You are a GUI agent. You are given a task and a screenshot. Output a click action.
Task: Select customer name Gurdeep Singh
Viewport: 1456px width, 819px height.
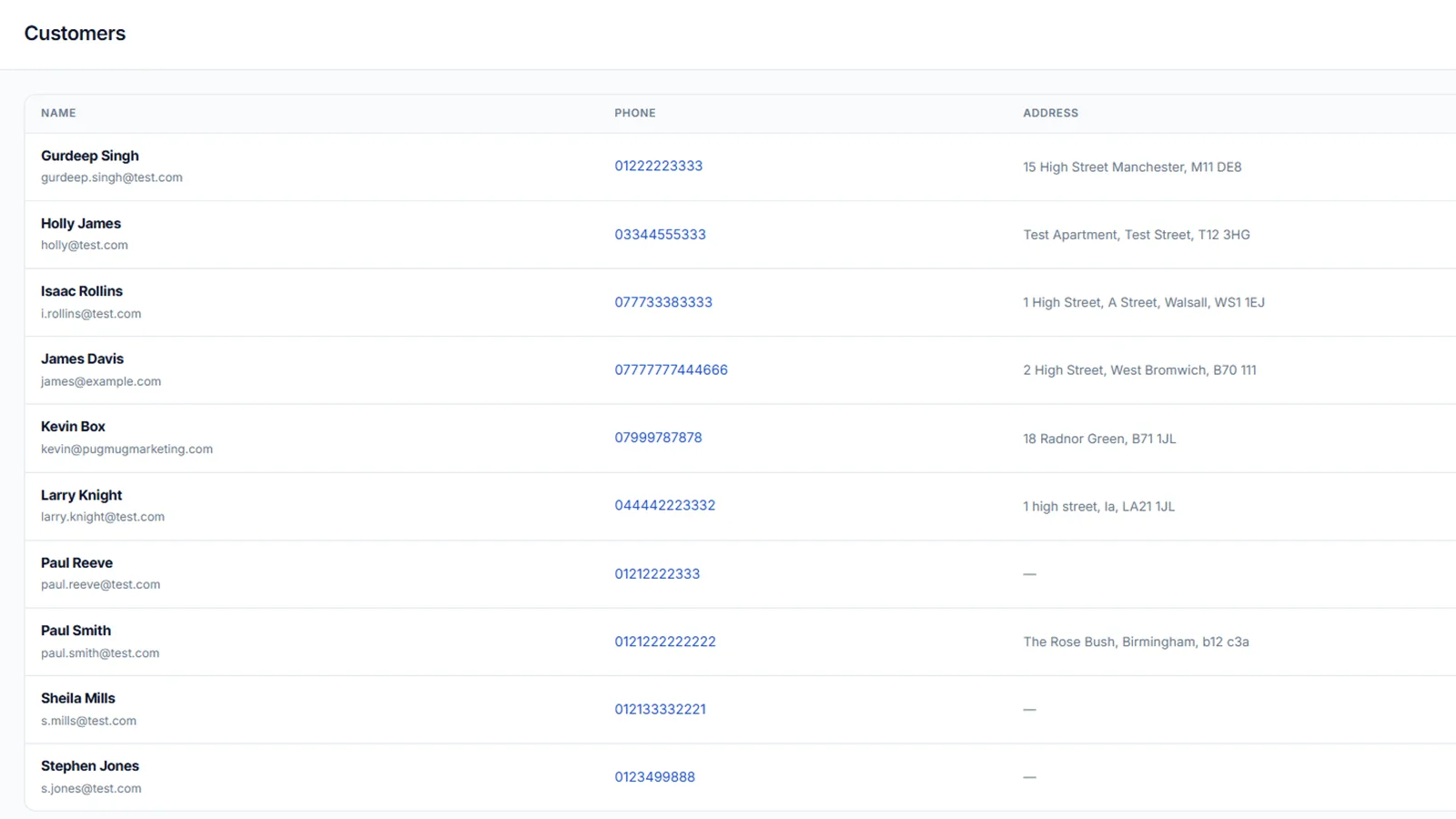[90, 156]
